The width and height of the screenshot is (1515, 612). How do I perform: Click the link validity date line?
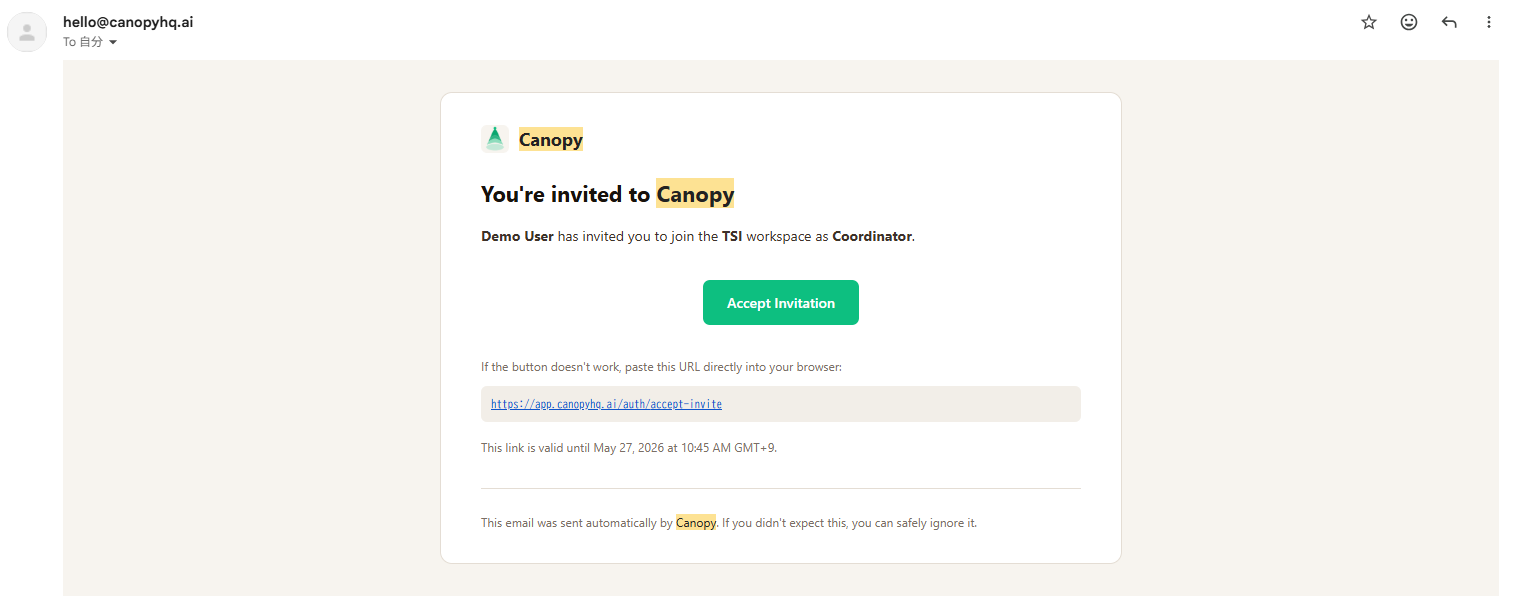[629, 448]
